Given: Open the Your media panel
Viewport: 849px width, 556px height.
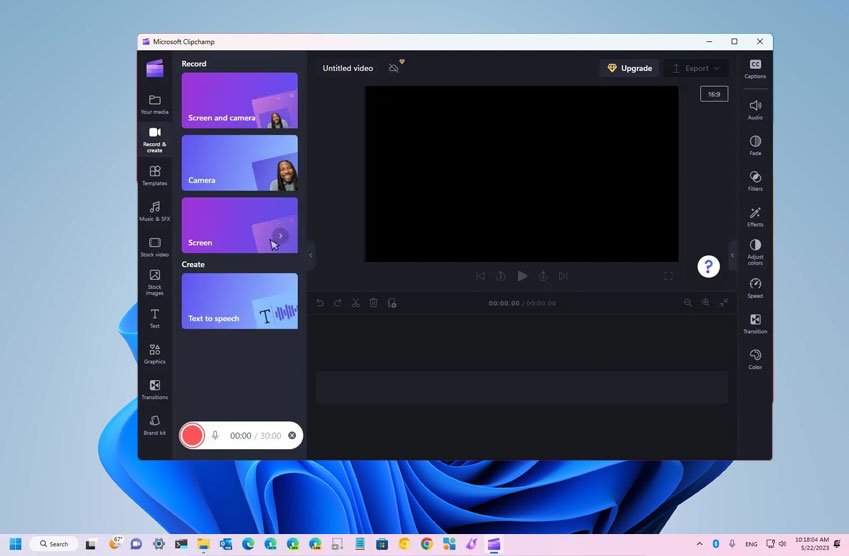Looking at the screenshot, I should [154, 104].
